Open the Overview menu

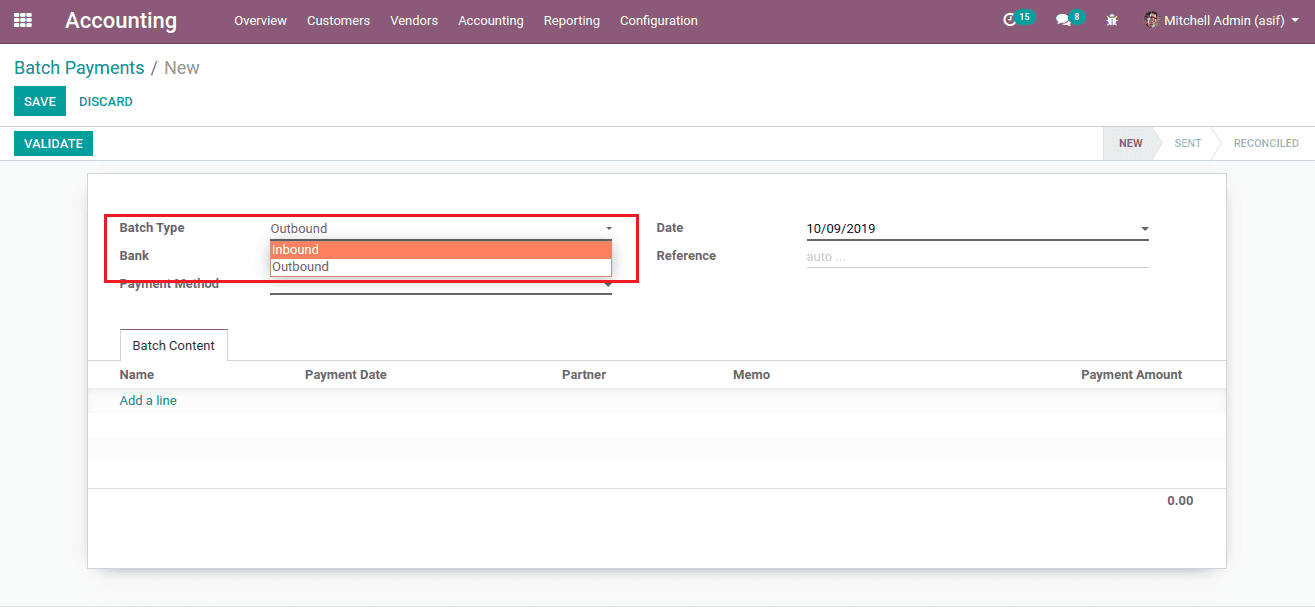click(x=260, y=21)
